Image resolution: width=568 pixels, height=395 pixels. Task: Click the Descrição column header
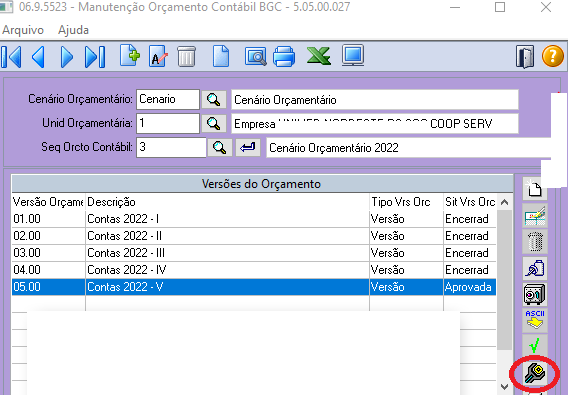pyautogui.click(x=227, y=202)
